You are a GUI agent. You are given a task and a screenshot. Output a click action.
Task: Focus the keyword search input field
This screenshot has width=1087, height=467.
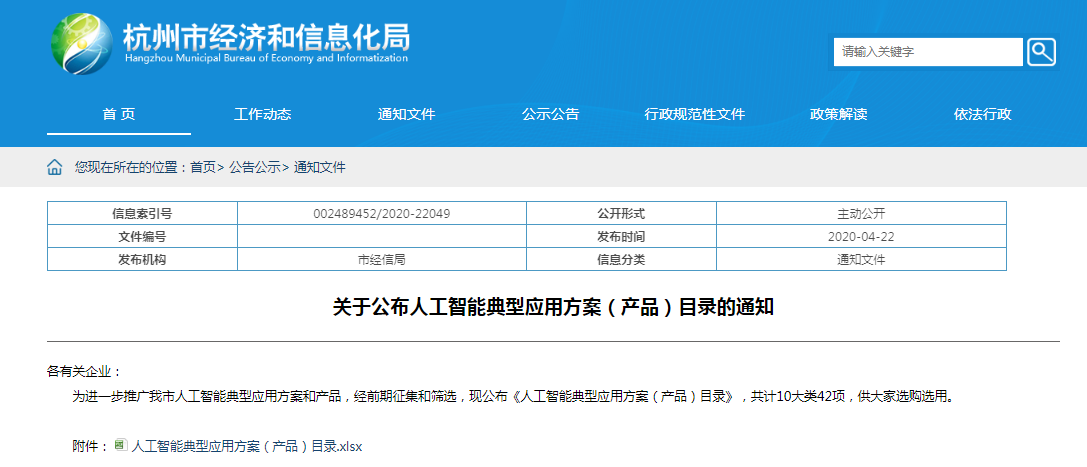pyautogui.click(x=927, y=52)
